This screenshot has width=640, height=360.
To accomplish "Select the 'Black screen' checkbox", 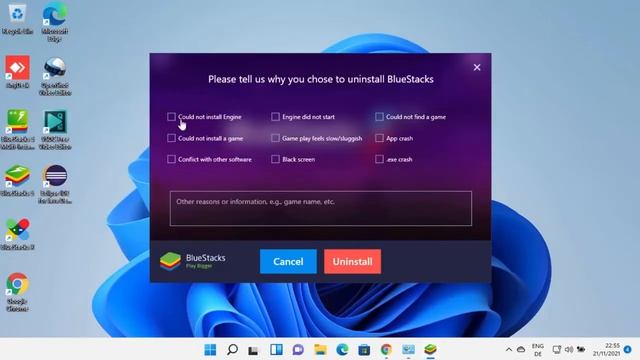I will tap(276, 159).
